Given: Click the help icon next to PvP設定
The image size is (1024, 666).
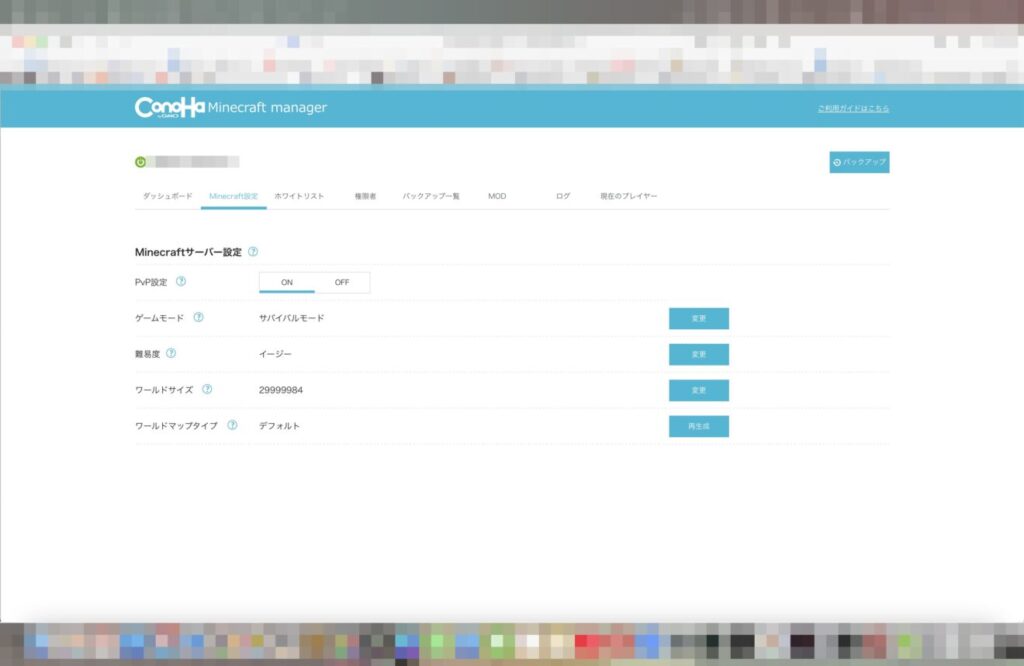Looking at the screenshot, I should coord(181,282).
